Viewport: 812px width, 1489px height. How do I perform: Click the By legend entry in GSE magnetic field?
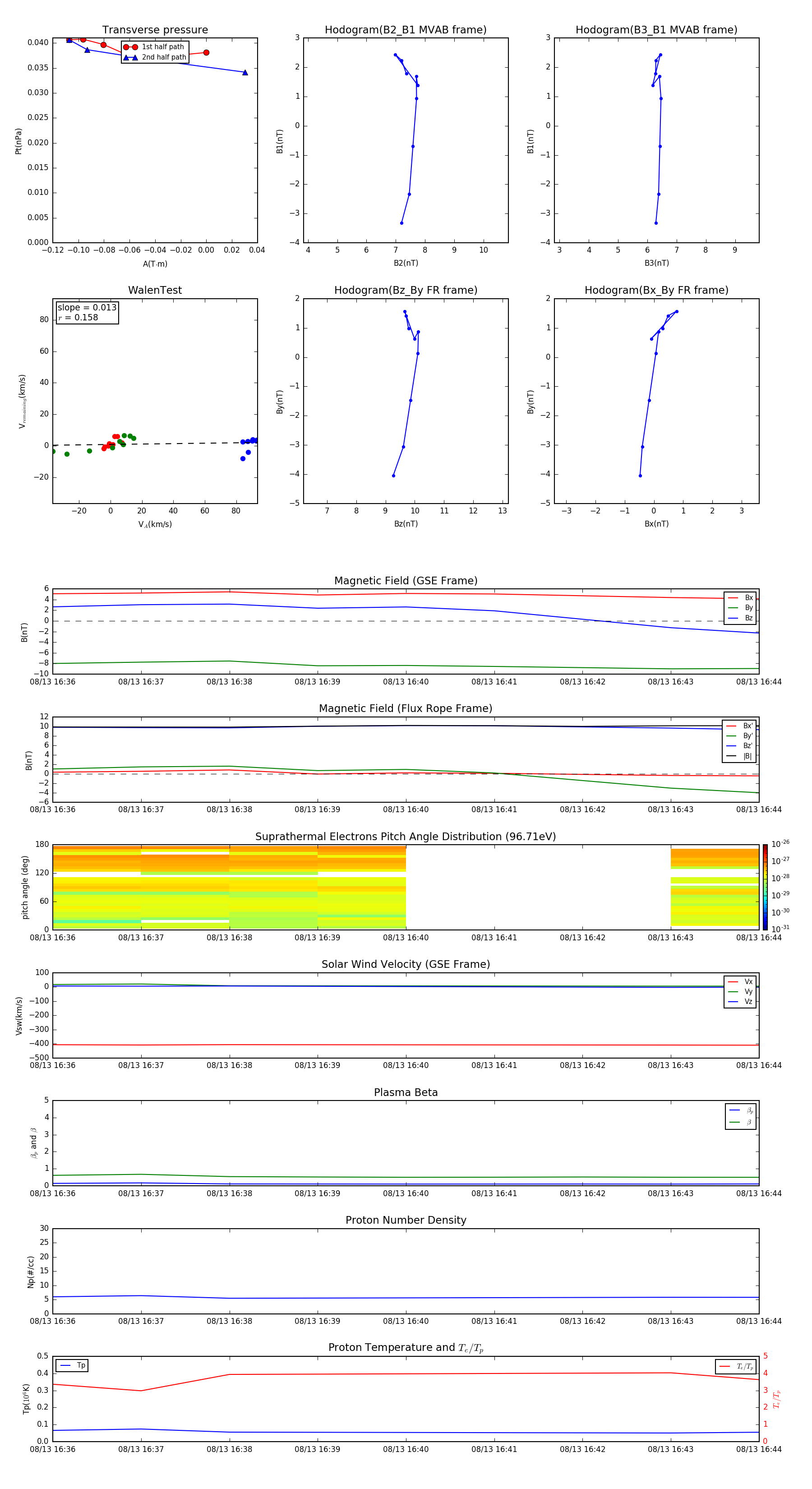coord(740,608)
